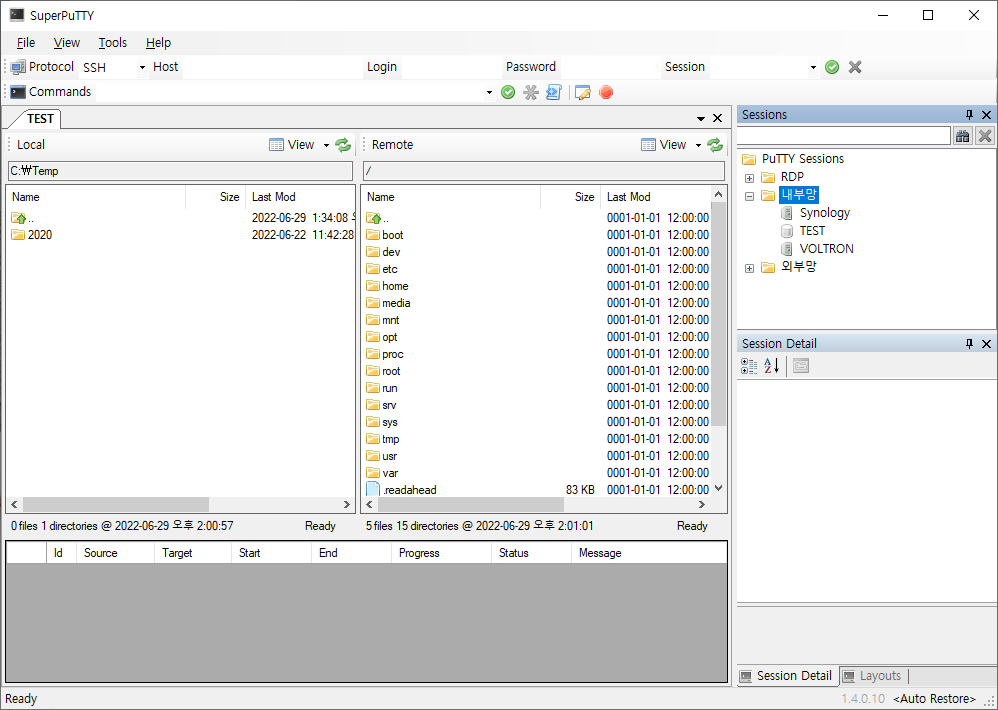Click the property pages icon in Session Detail

click(x=801, y=366)
